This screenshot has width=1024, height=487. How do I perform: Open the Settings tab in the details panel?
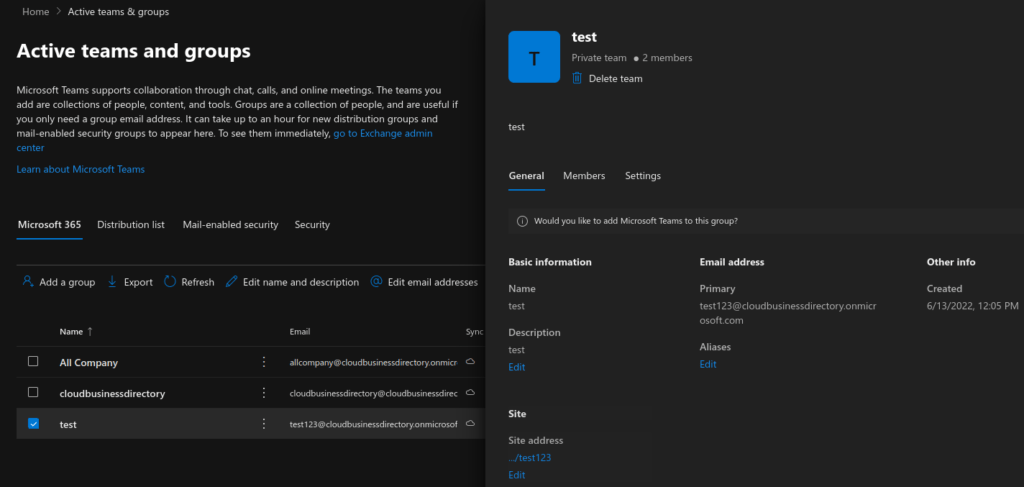pos(643,176)
